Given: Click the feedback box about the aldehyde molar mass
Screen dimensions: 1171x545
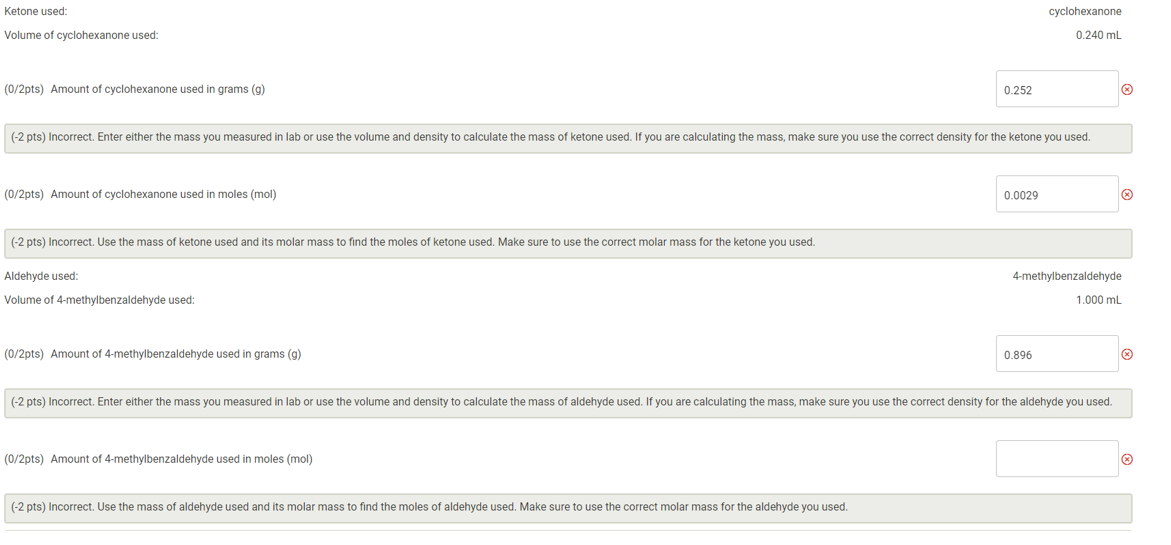Looking at the screenshot, I should (x=568, y=508).
